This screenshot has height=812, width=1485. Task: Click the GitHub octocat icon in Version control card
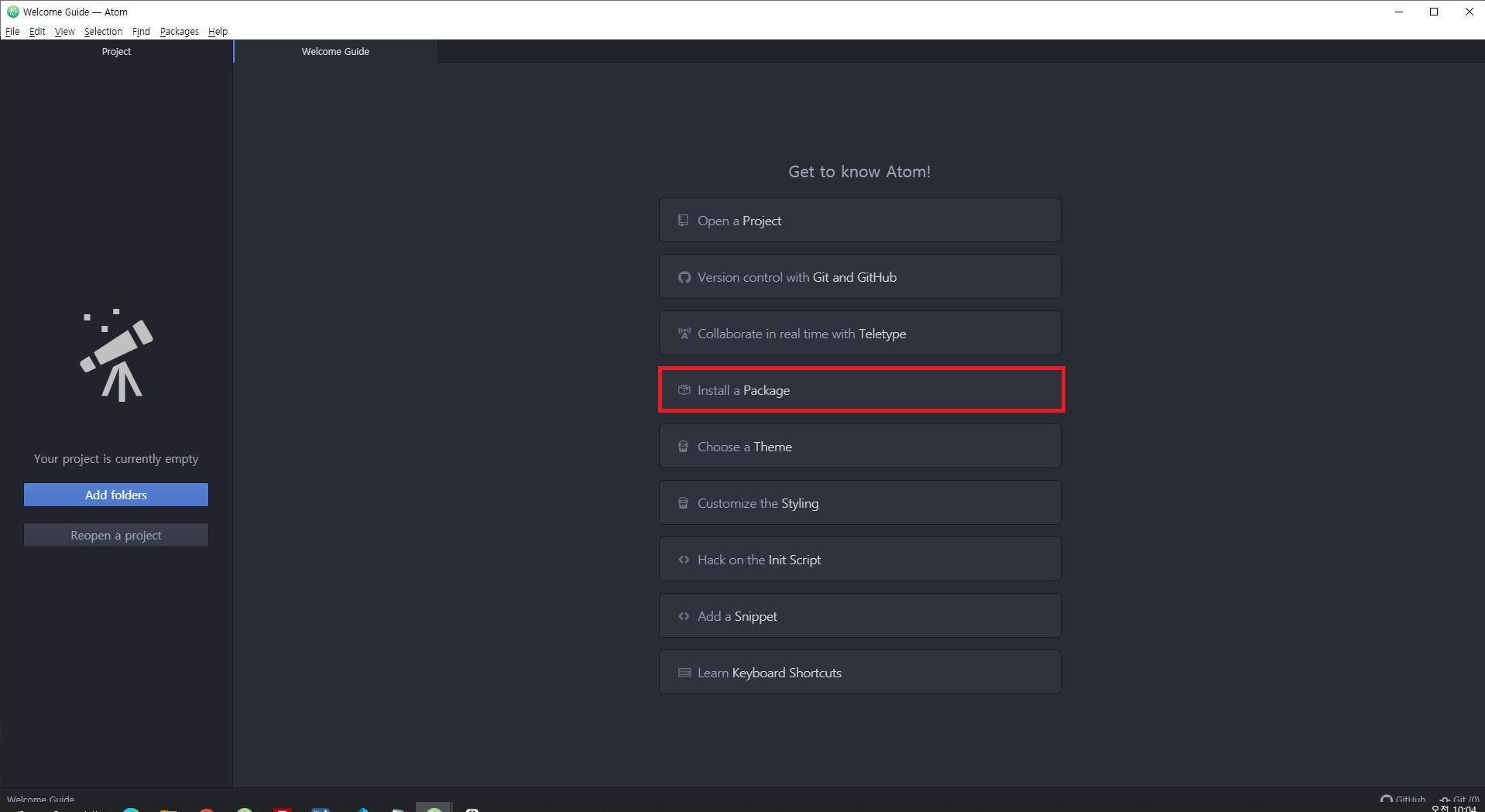click(684, 277)
